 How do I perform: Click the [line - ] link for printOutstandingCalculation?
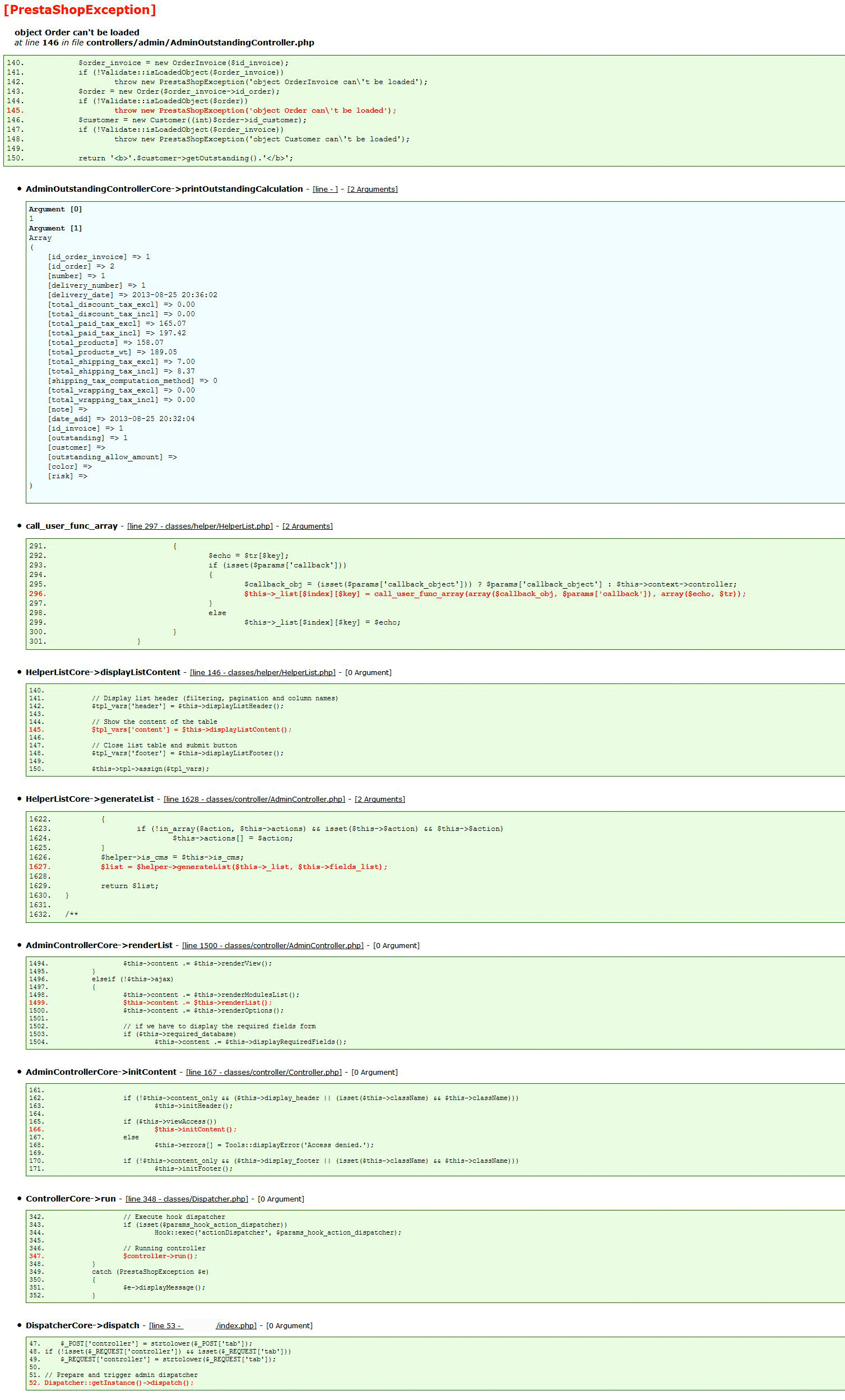(325, 189)
